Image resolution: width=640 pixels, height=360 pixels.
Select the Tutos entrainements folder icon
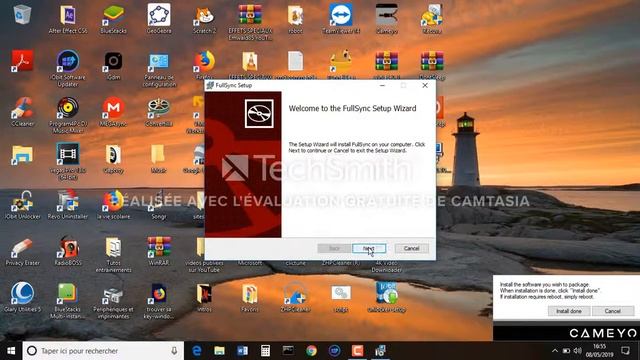click(113, 255)
